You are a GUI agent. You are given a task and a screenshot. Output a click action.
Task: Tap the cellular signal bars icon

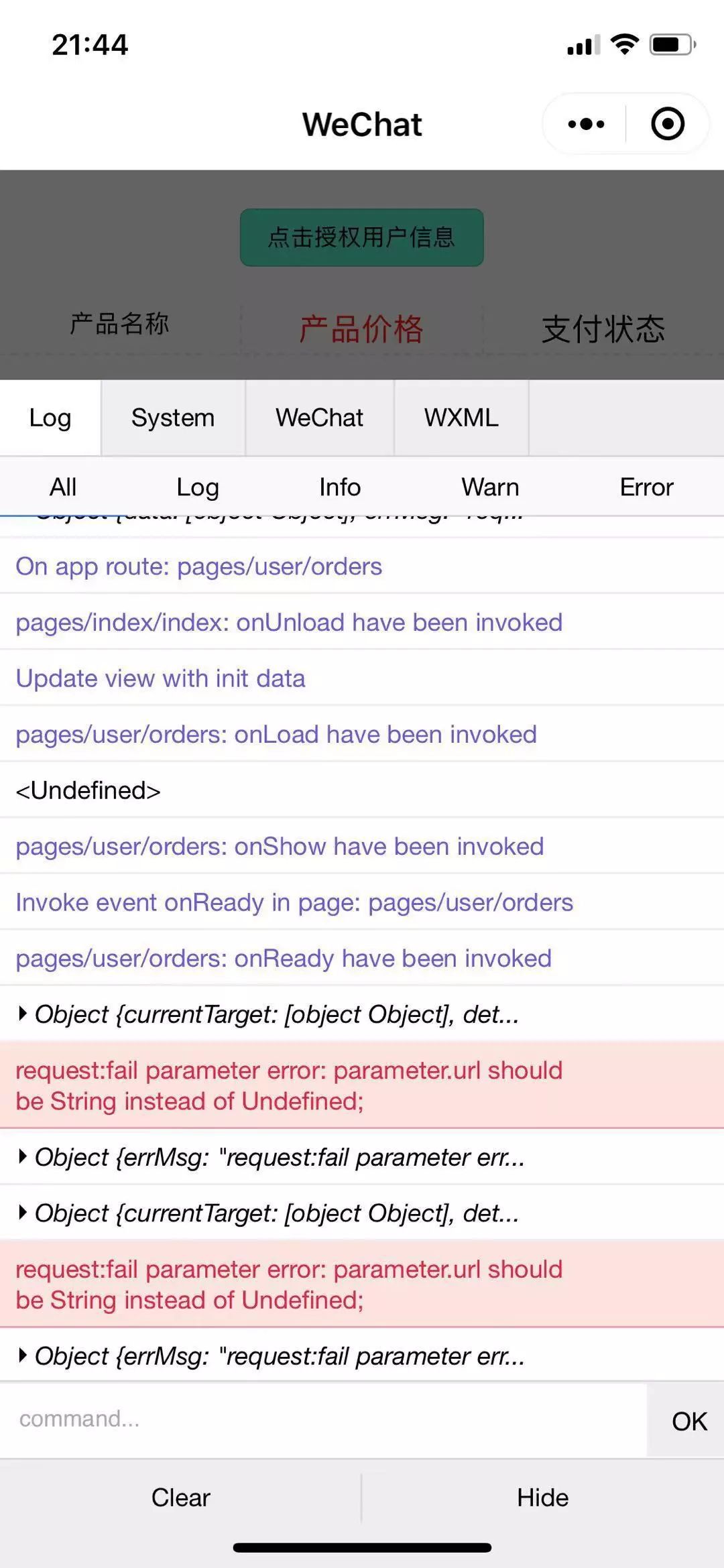583,45
